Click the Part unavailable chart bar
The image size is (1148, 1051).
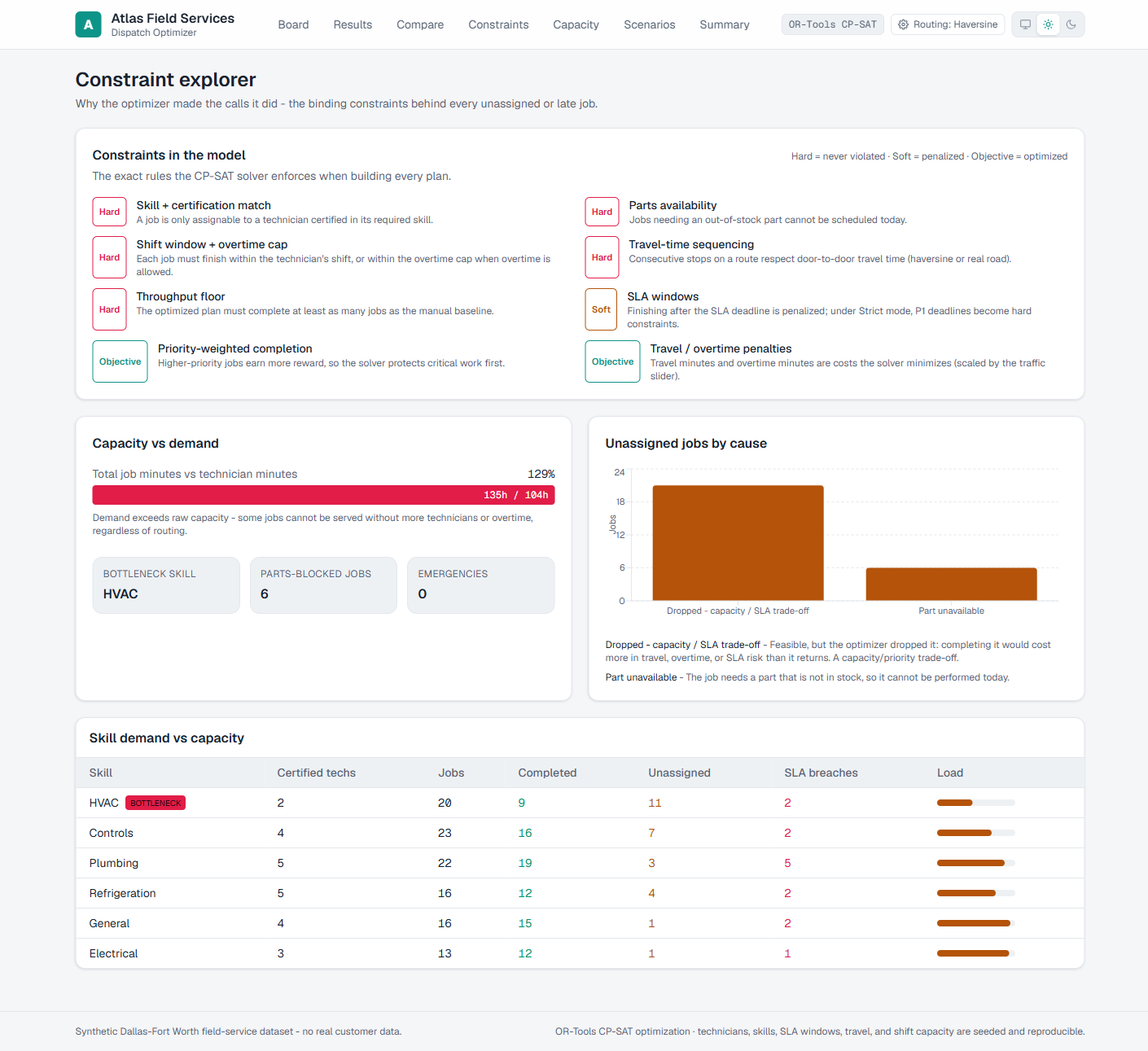click(x=951, y=585)
